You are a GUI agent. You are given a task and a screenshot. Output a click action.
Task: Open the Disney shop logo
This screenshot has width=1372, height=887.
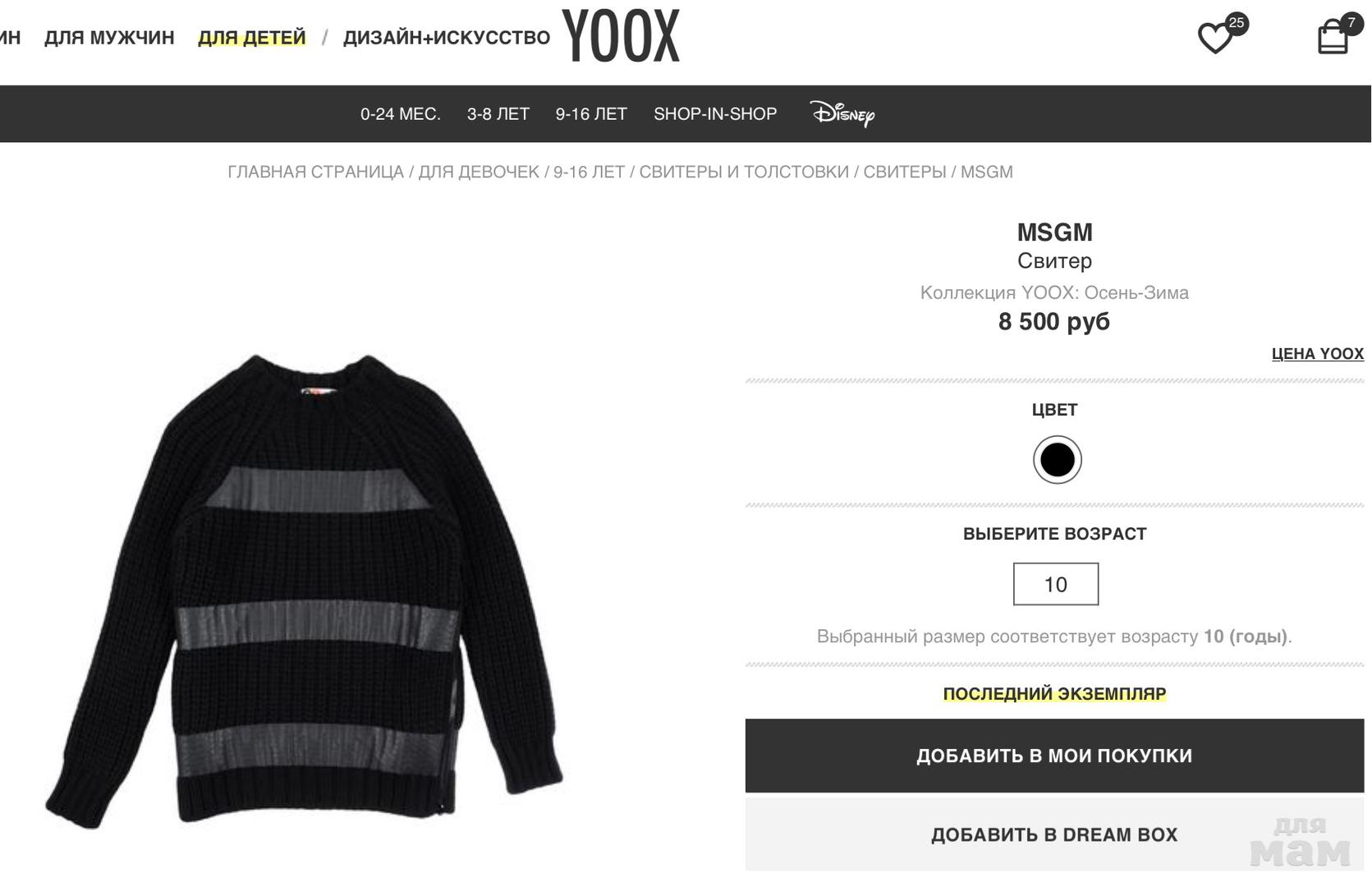842,113
